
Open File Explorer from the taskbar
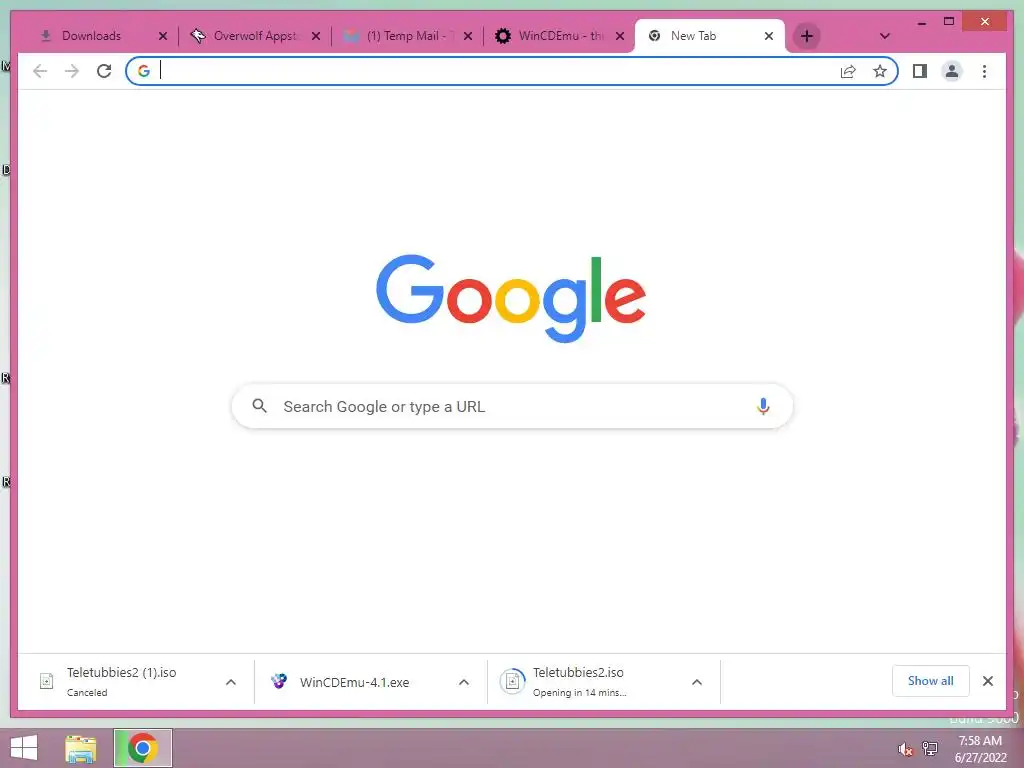click(x=81, y=748)
